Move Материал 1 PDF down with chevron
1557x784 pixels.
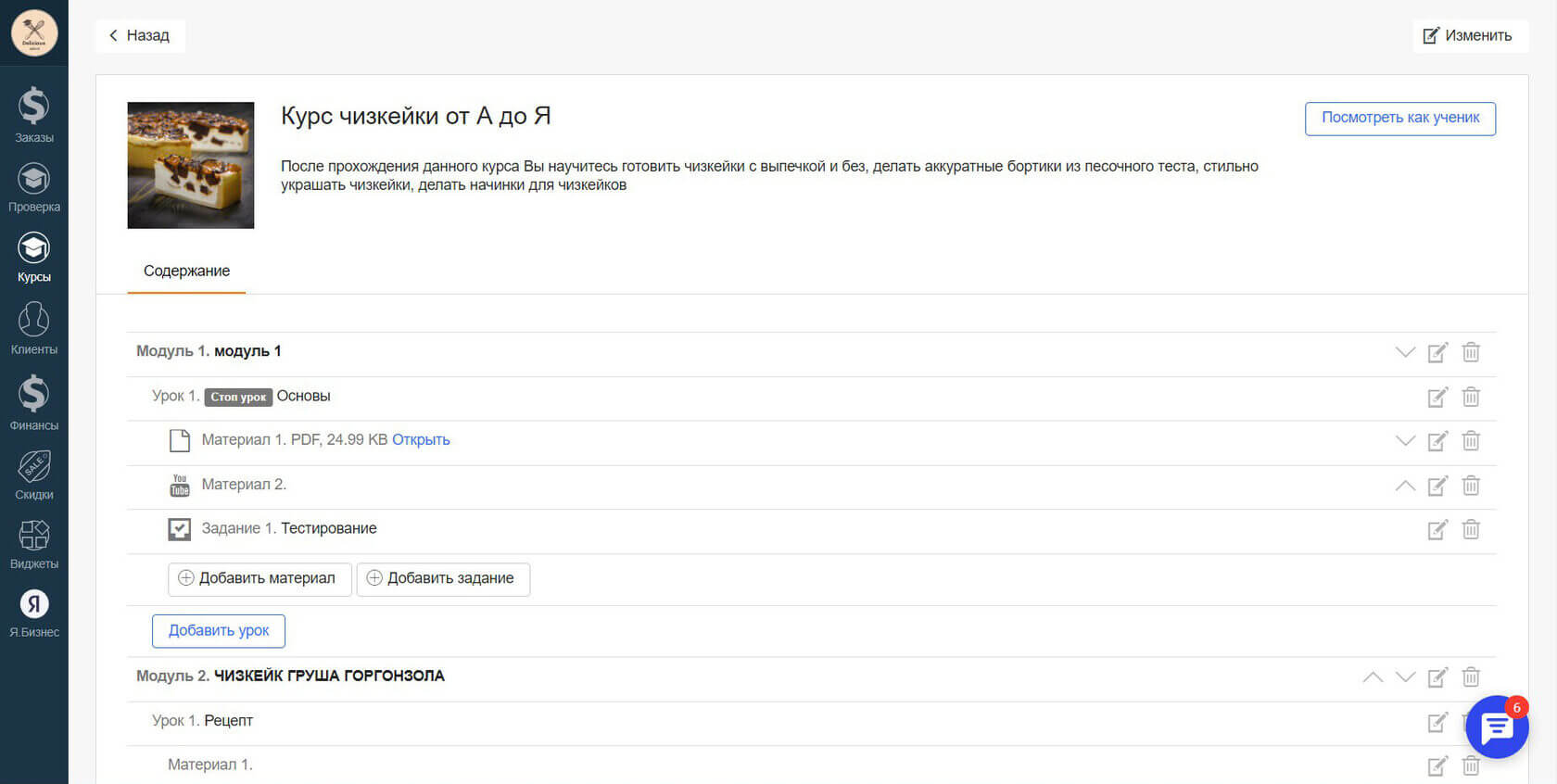(x=1405, y=441)
